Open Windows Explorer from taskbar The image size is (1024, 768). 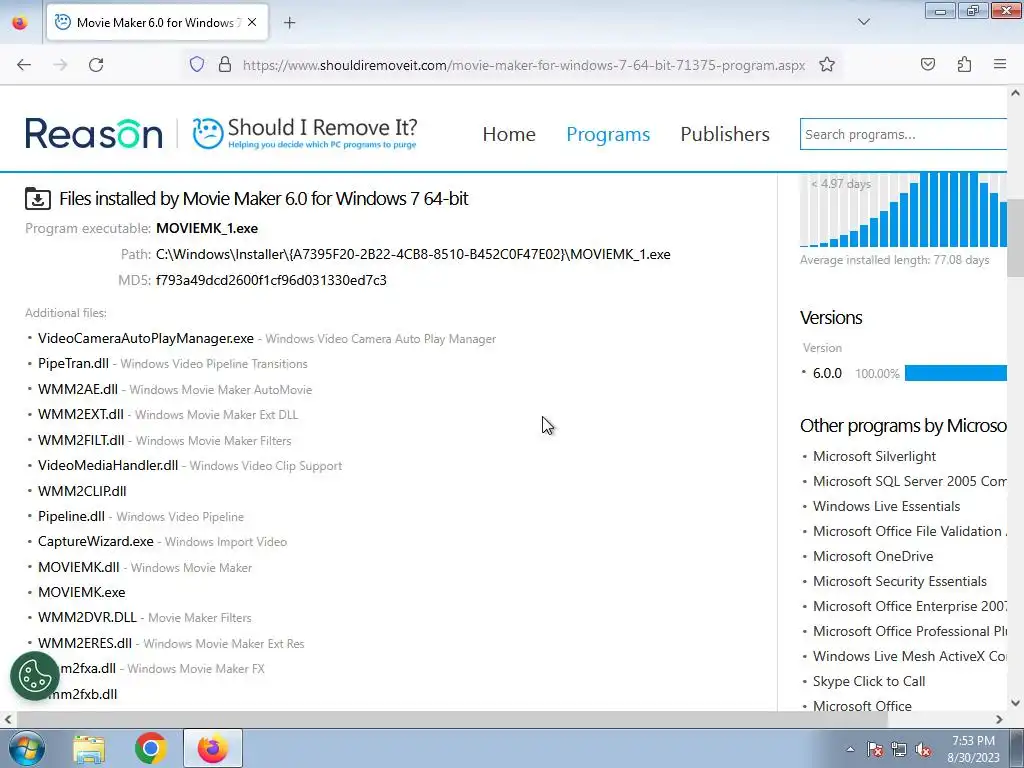point(89,748)
